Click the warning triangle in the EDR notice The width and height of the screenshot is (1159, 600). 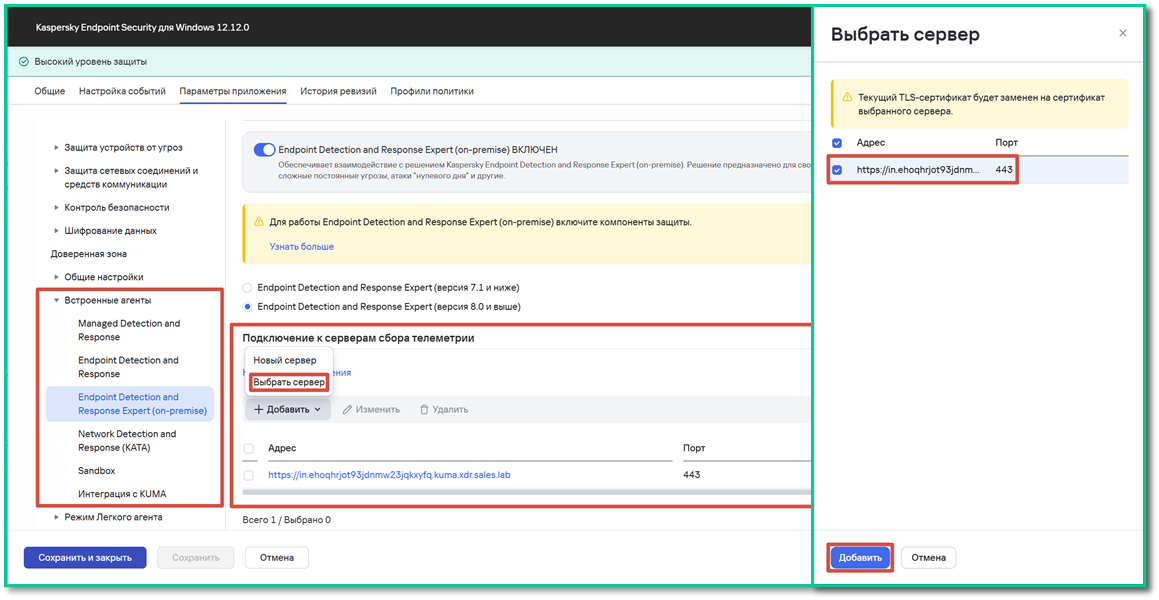pyautogui.click(x=258, y=222)
